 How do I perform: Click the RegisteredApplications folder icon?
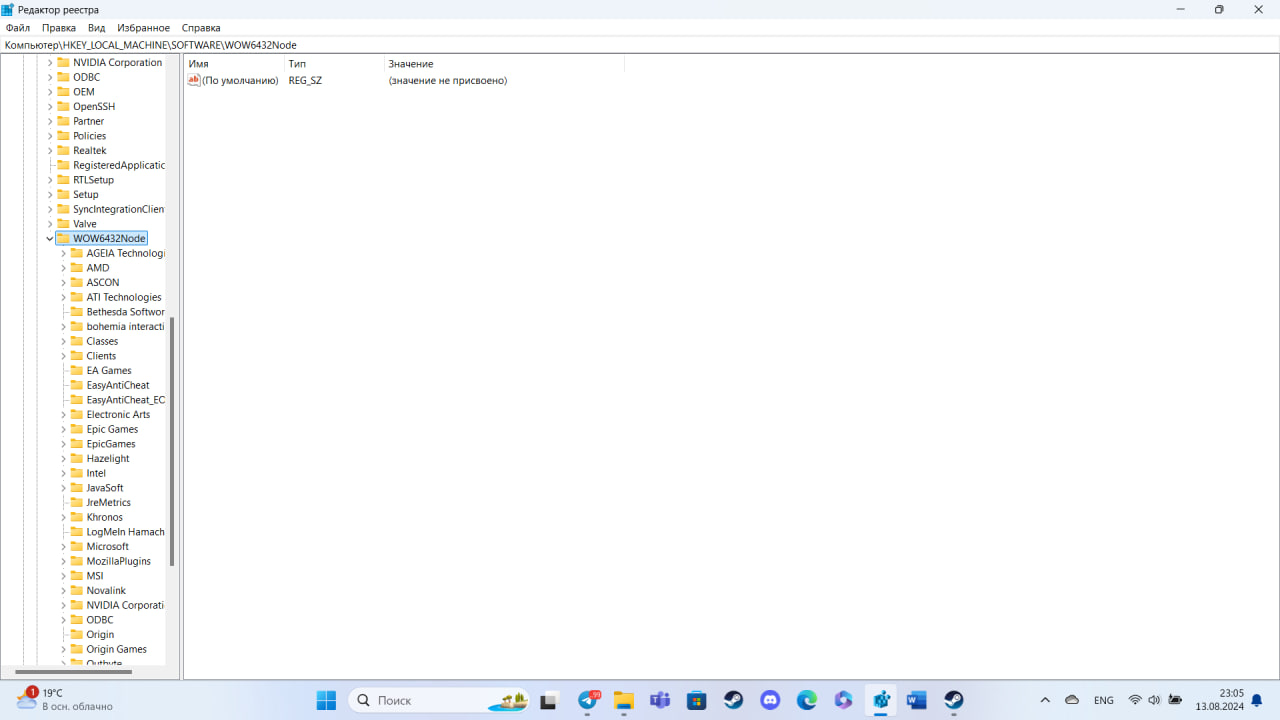pyautogui.click(x=63, y=165)
